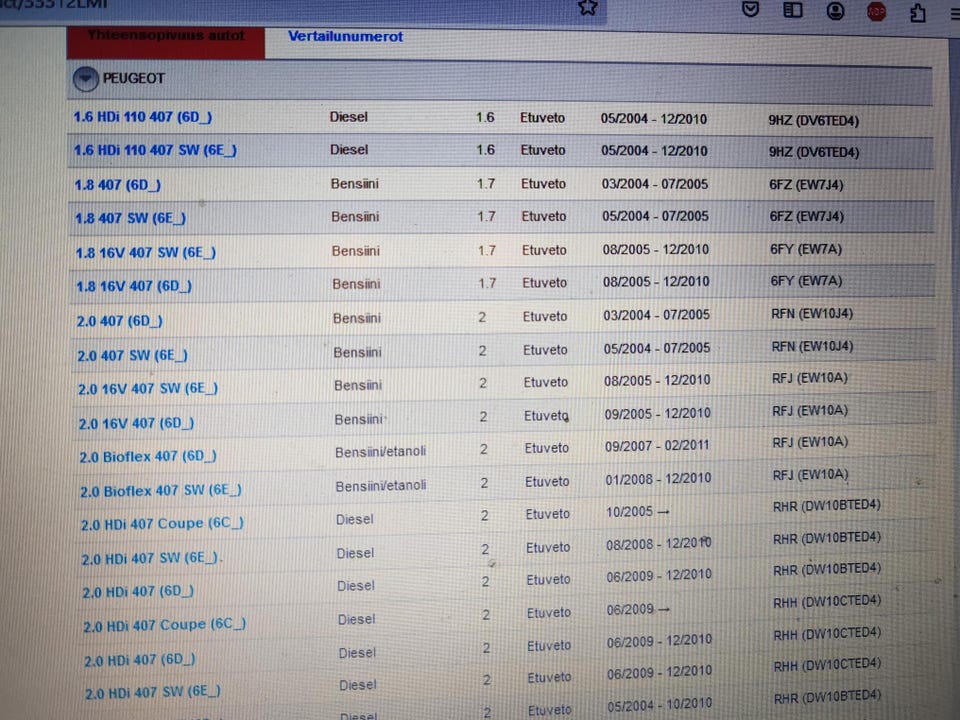The width and height of the screenshot is (960, 720).
Task: Open the 1.8 16V 407 SW (6E_) link
Action: (x=146, y=252)
